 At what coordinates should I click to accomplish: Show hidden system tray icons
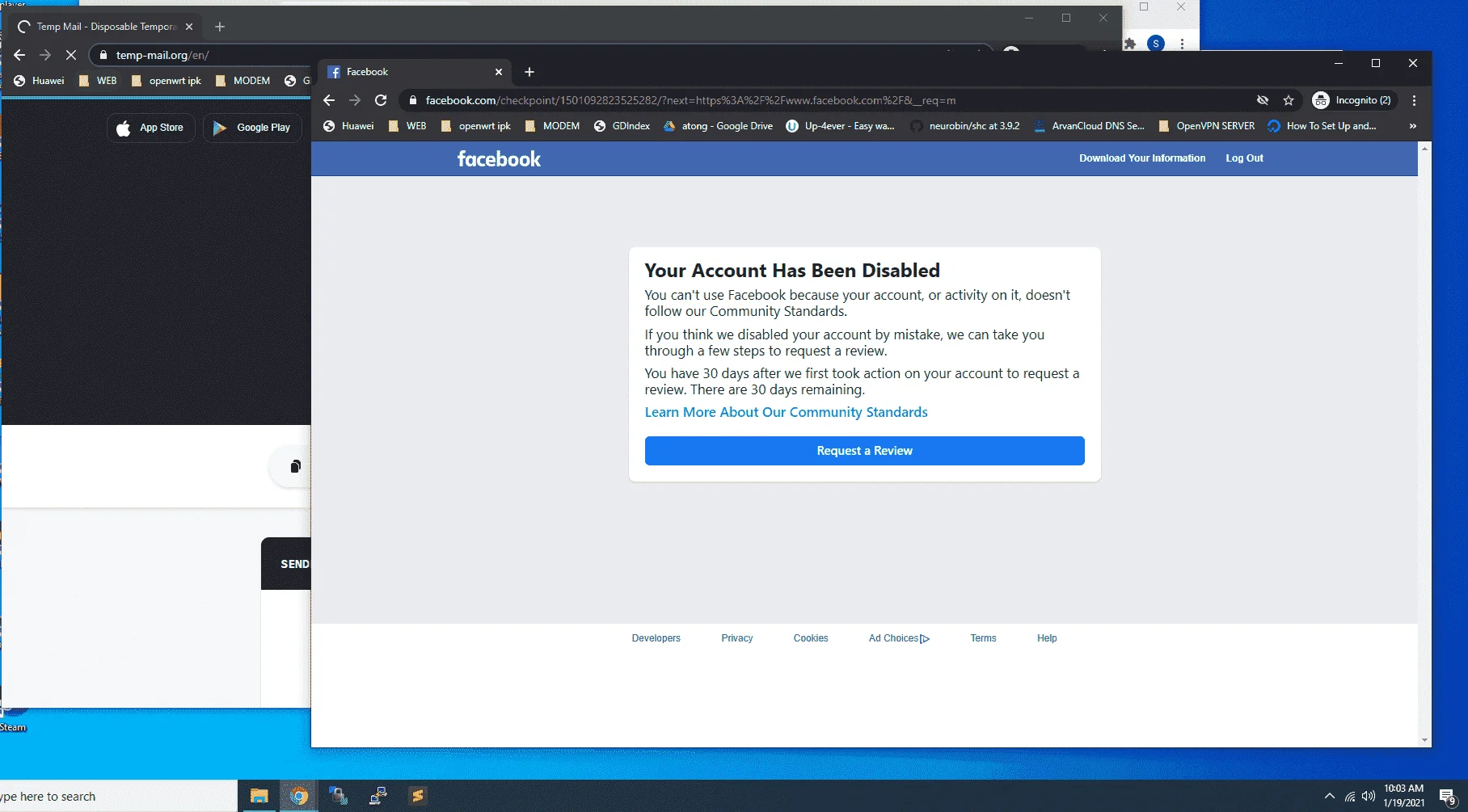coord(1330,796)
